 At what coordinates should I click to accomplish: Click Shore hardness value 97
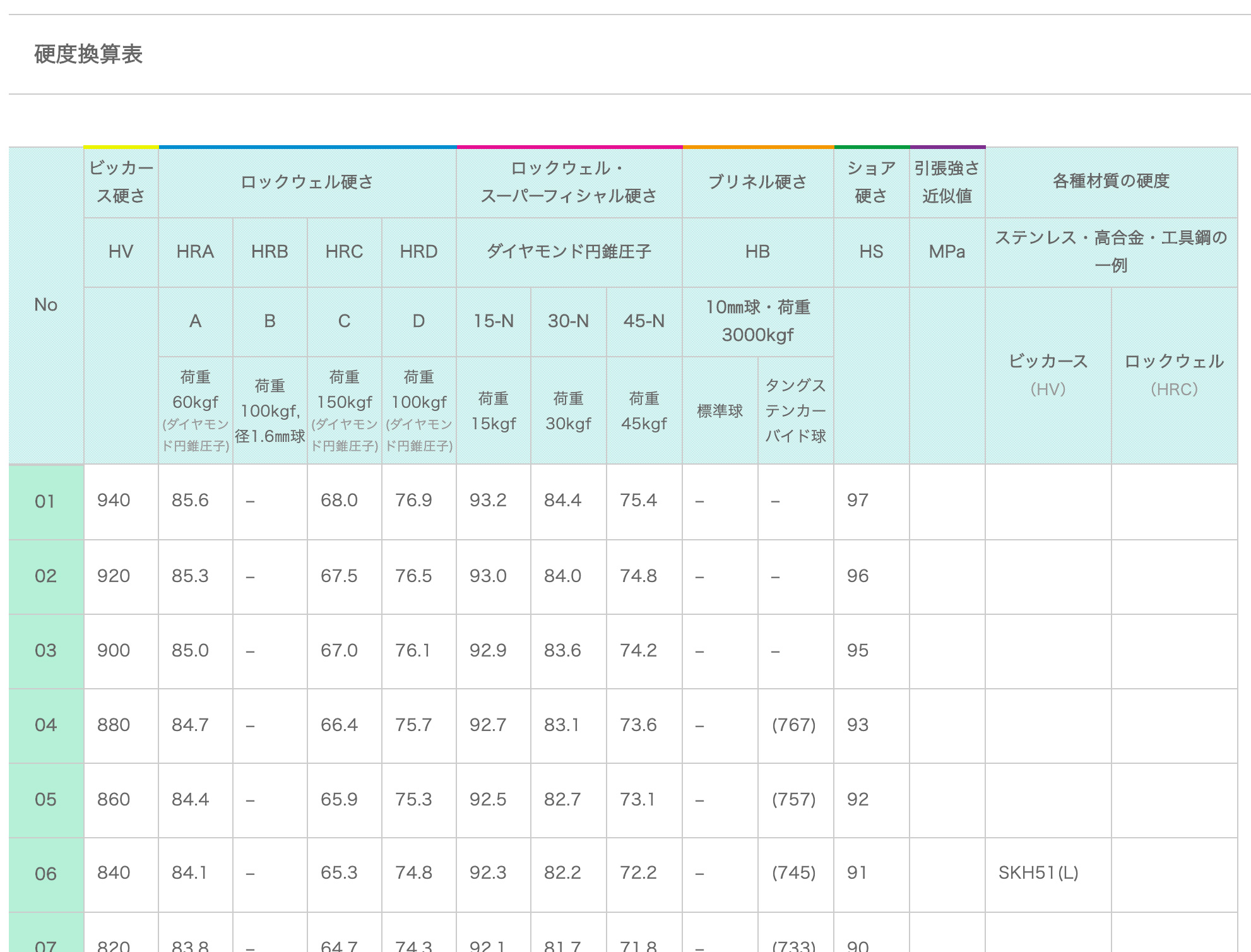pos(858,501)
